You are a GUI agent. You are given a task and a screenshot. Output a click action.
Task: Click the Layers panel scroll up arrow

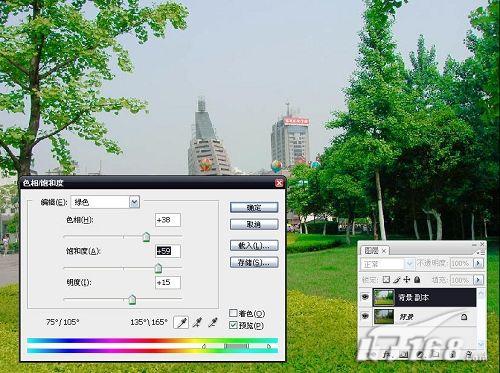click(x=481, y=292)
